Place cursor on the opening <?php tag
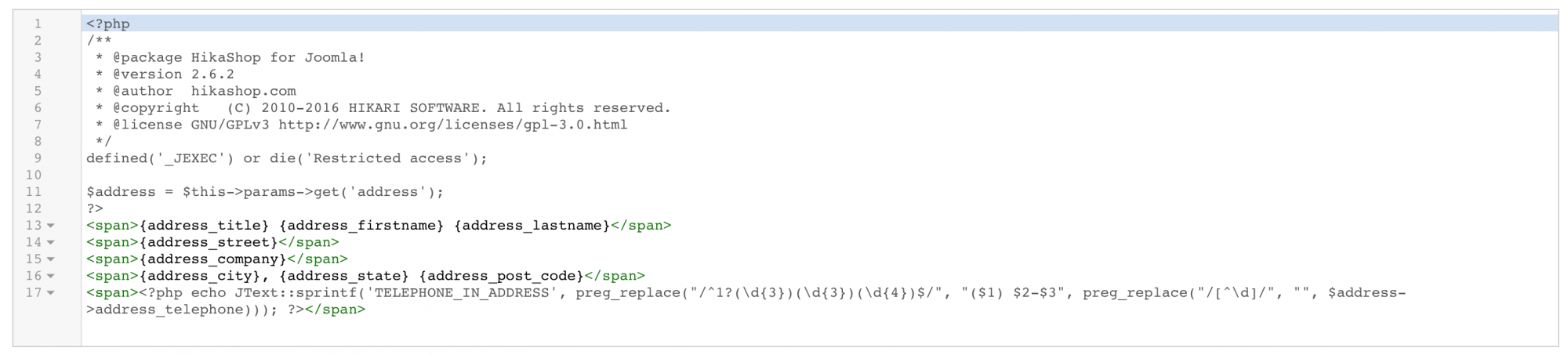The height and width of the screenshot is (355, 1568). [108, 24]
